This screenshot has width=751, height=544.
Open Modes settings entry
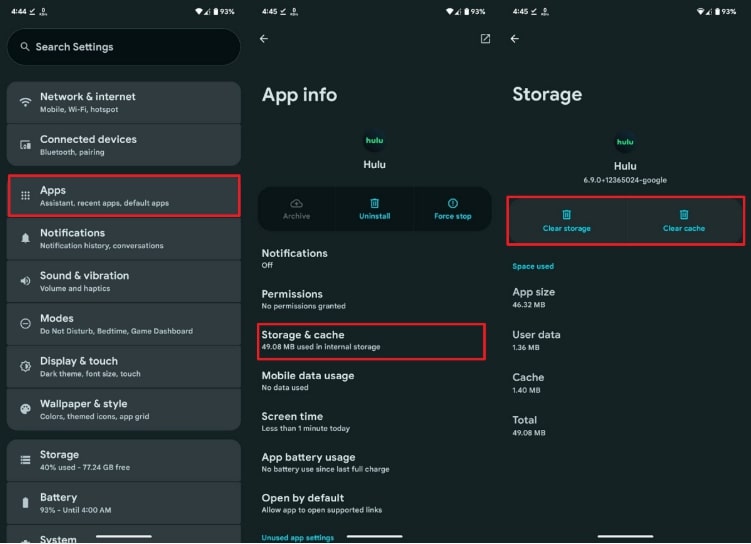(x=124, y=324)
